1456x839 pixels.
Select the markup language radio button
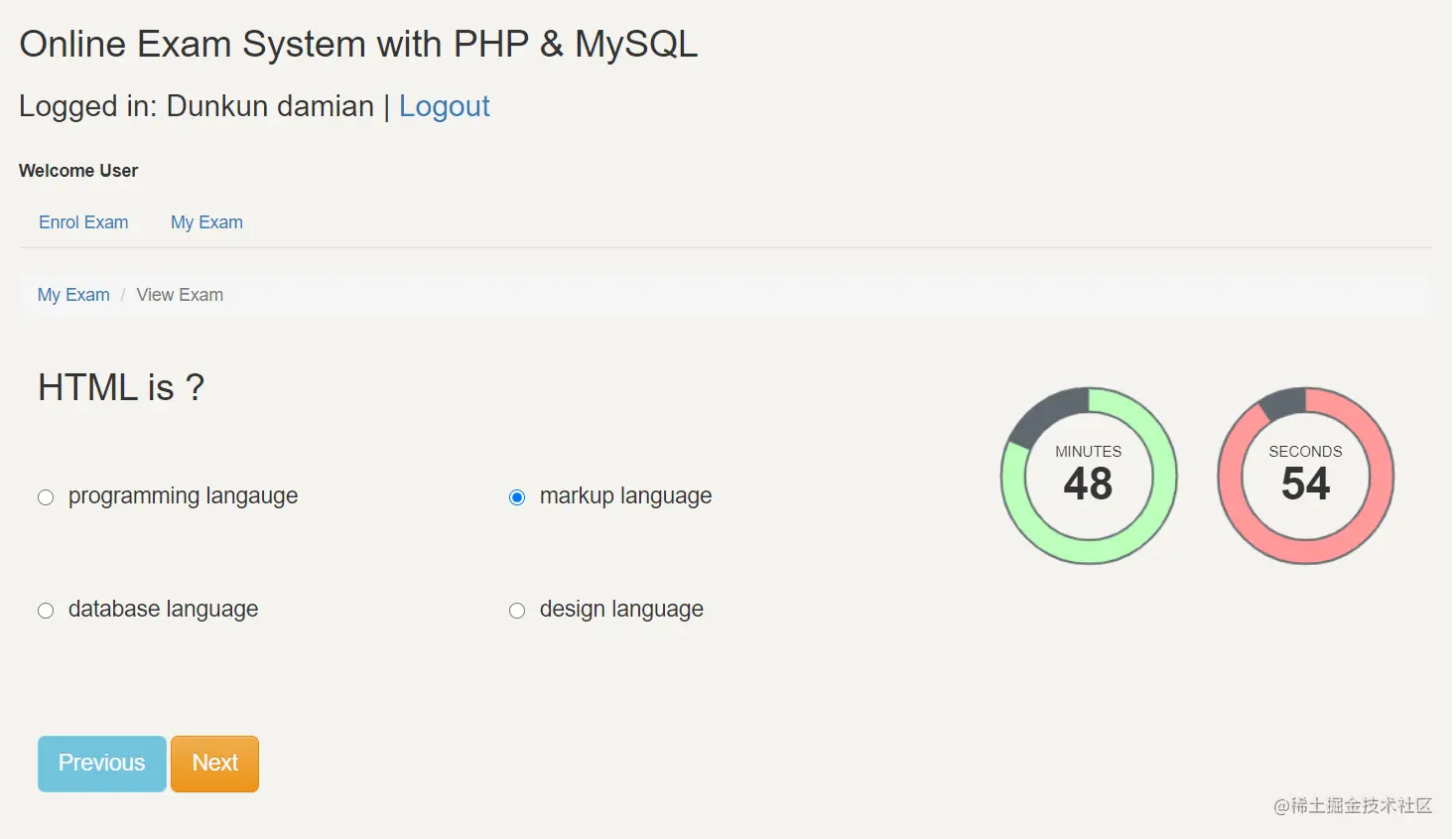(517, 497)
